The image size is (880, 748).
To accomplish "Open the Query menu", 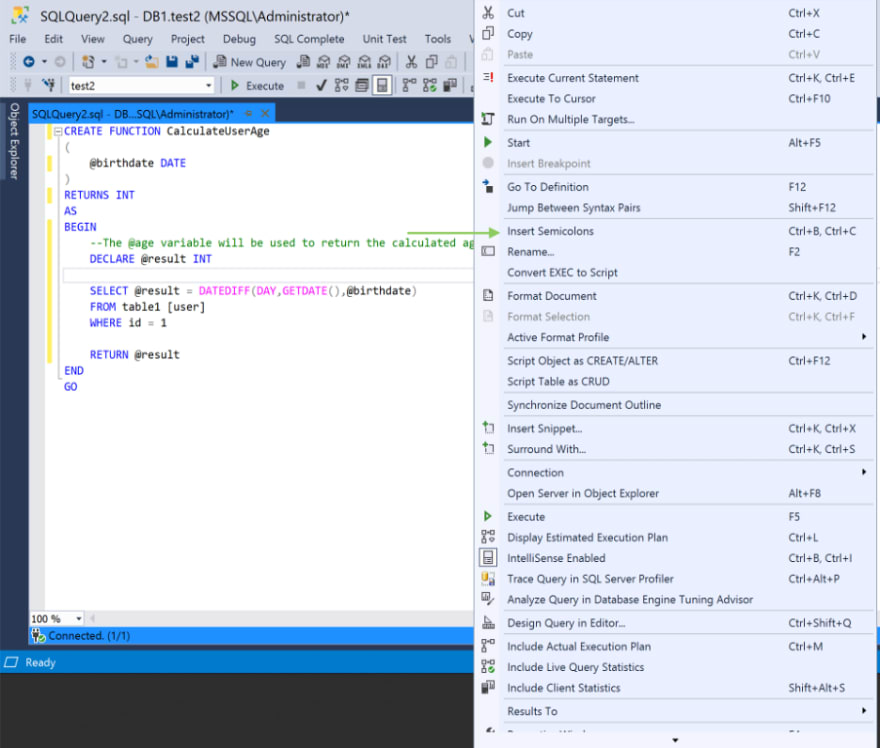I will [138, 39].
